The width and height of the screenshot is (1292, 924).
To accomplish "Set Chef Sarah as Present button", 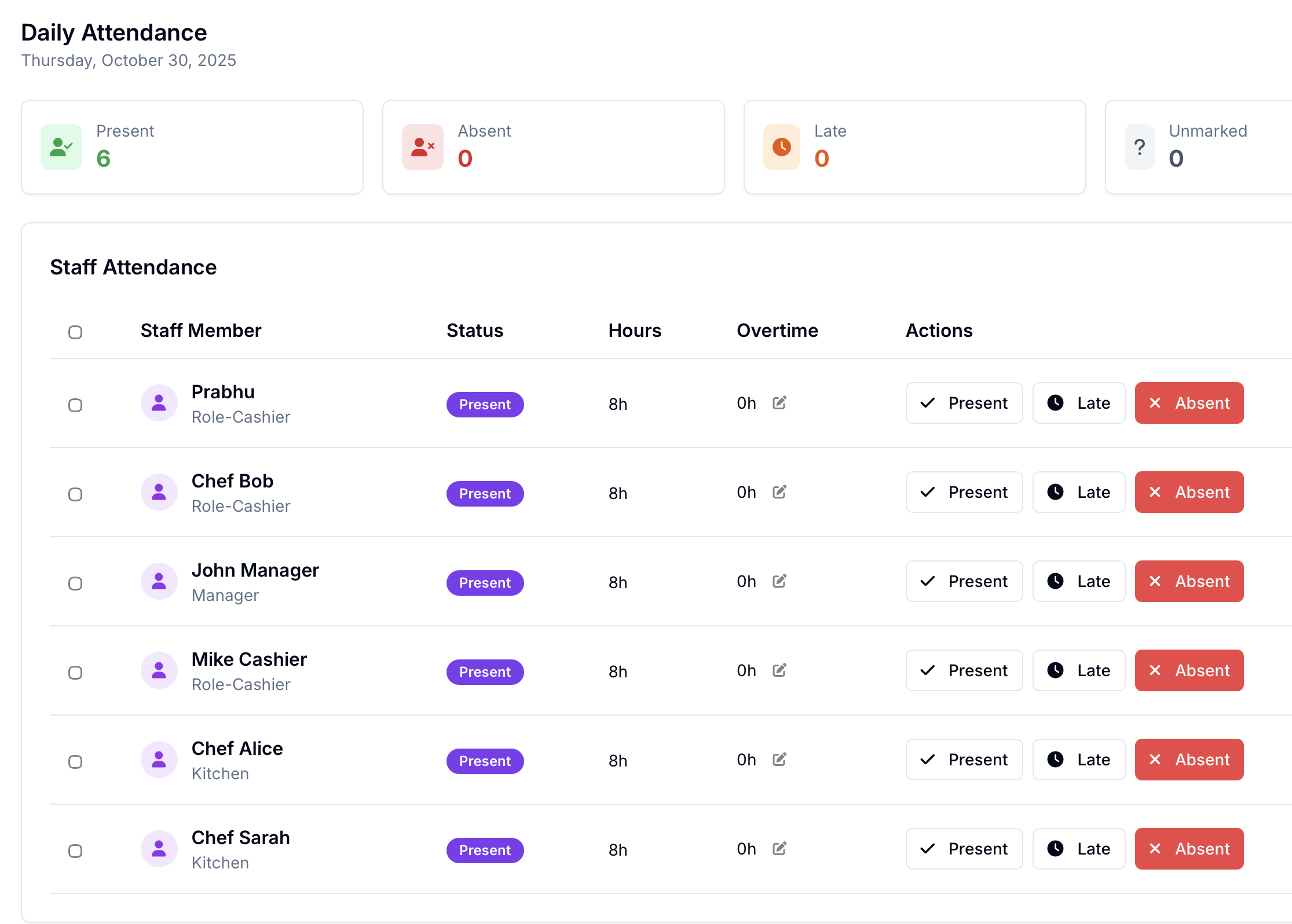I will (x=964, y=849).
